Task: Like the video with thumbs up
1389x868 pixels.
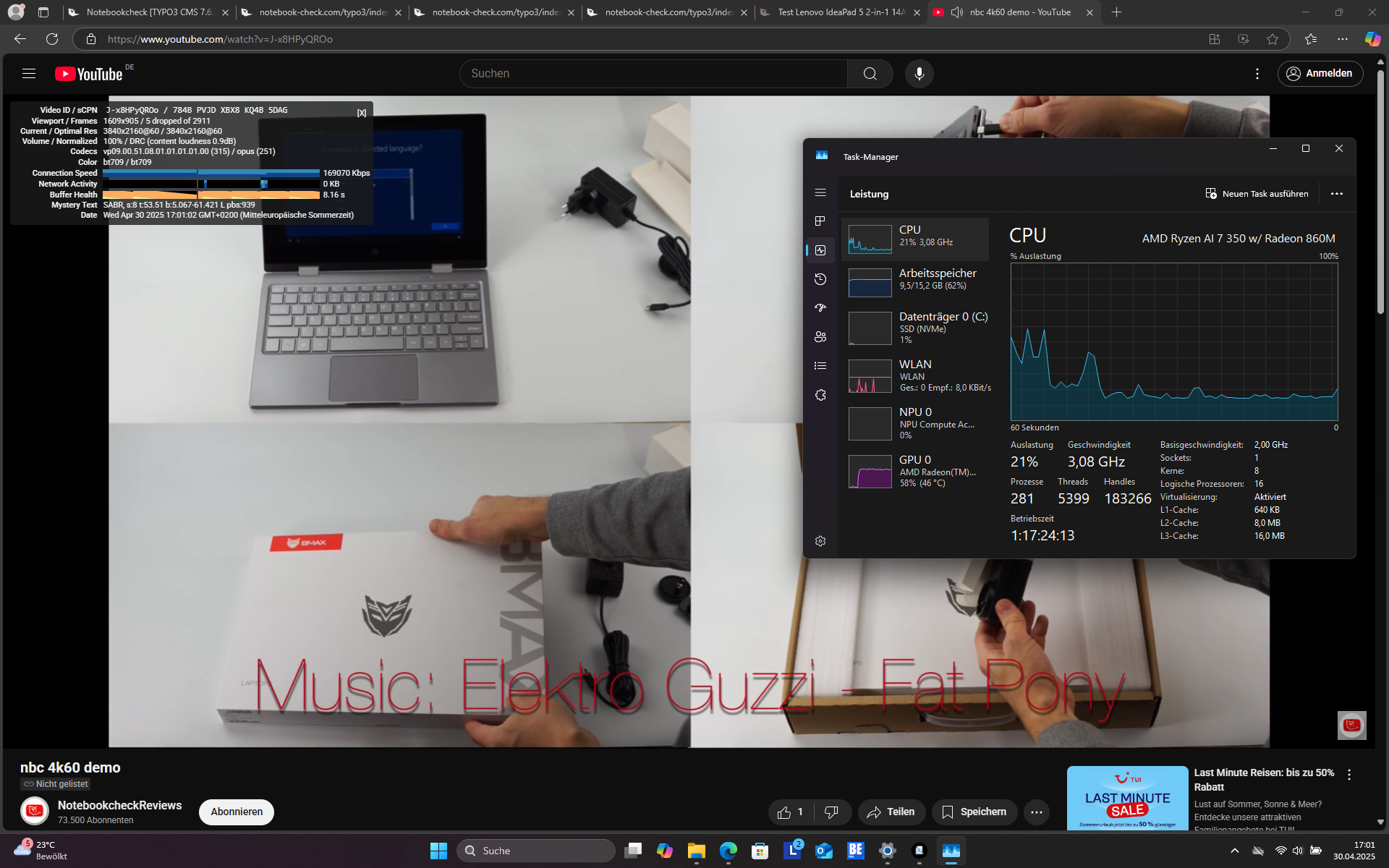Action: pyautogui.click(x=790, y=812)
